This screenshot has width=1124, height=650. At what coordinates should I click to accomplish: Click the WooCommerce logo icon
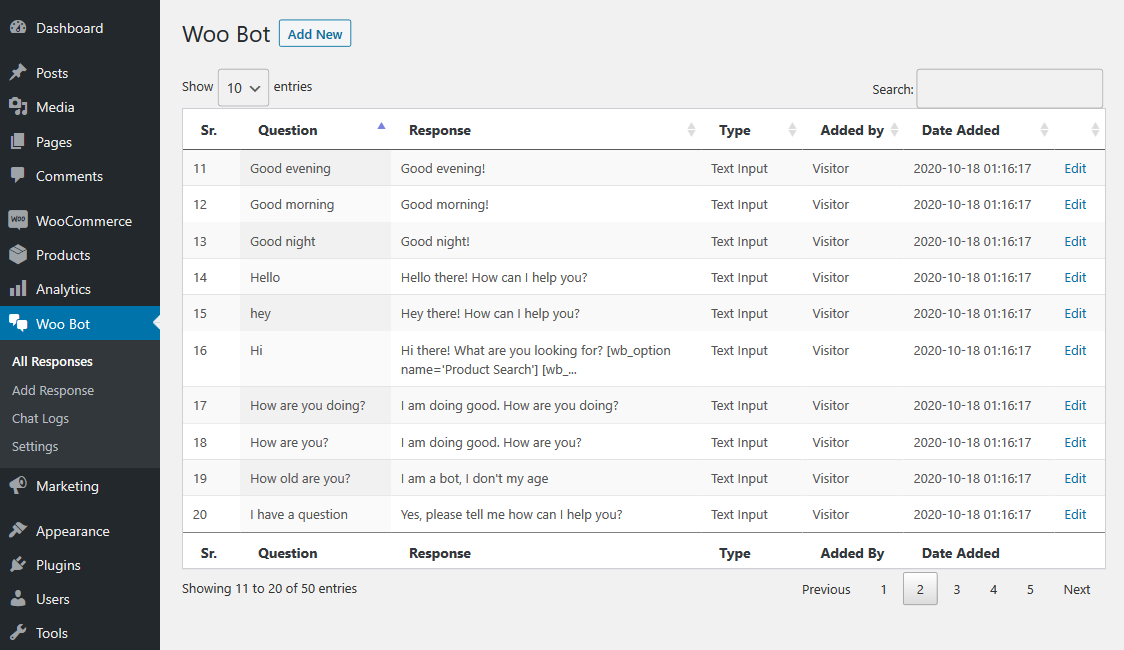(x=18, y=220)
